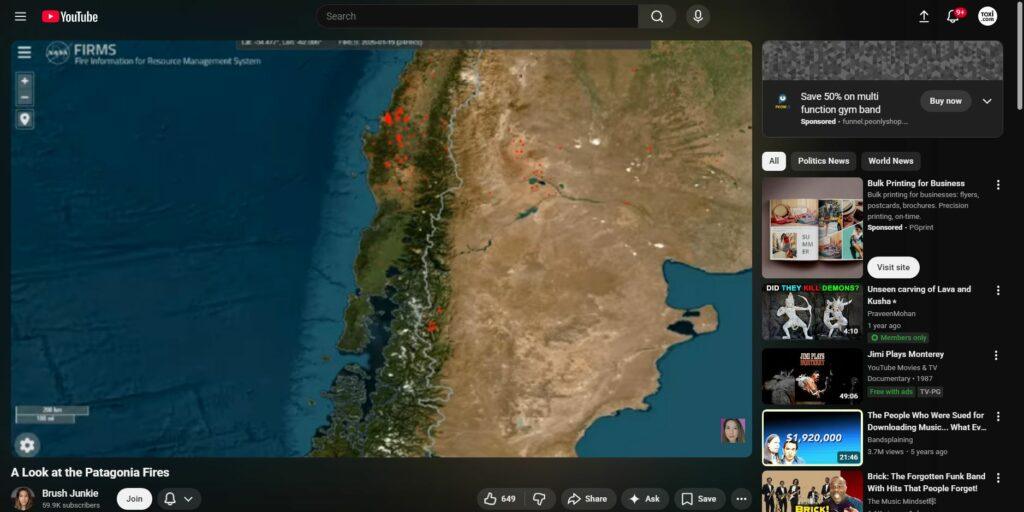Open the upload video icon

tap(924, 16)
